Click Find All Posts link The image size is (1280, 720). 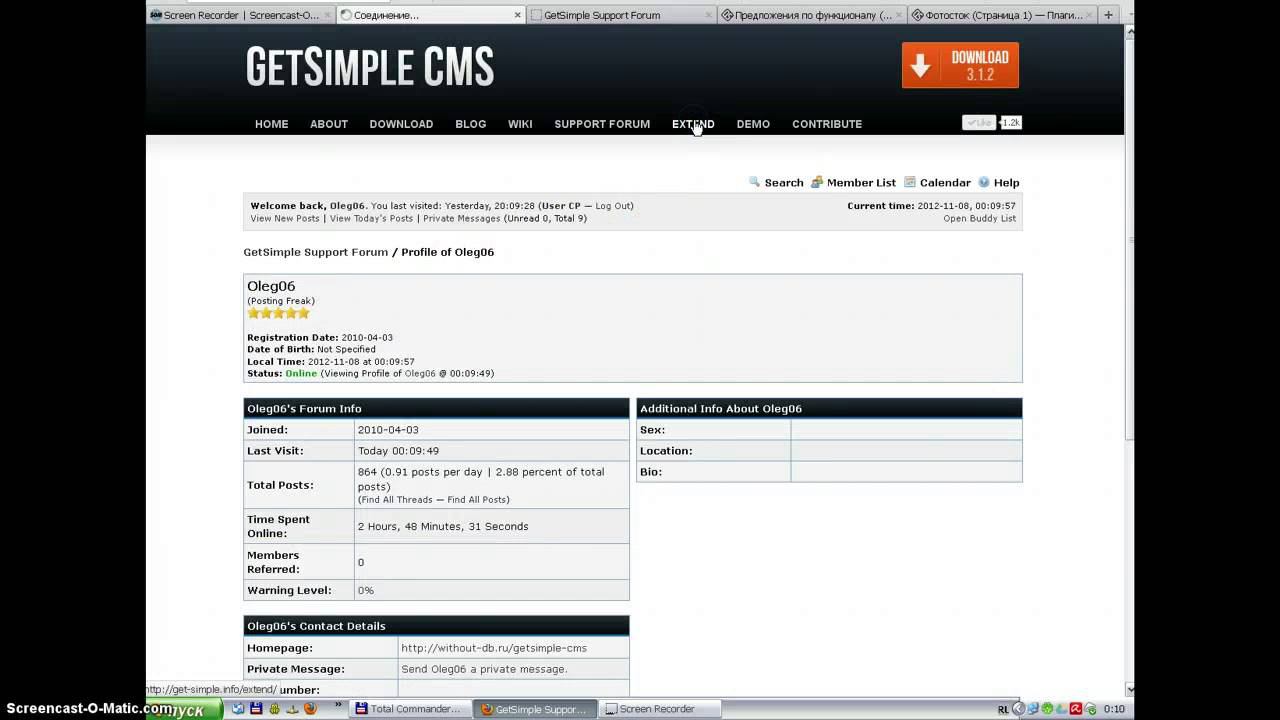(476, 500)
